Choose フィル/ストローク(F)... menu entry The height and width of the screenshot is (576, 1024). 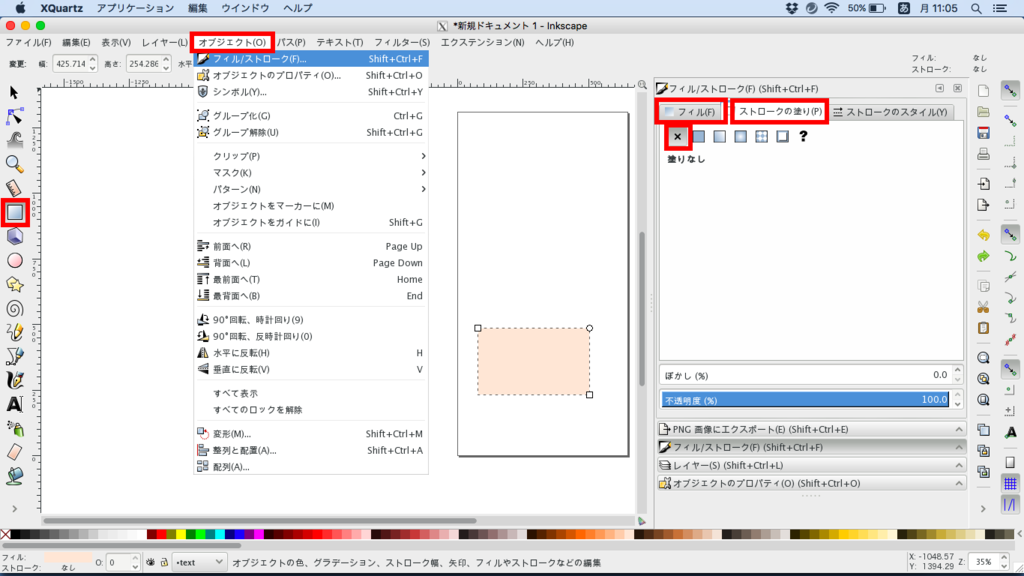[x=312, y=59]
